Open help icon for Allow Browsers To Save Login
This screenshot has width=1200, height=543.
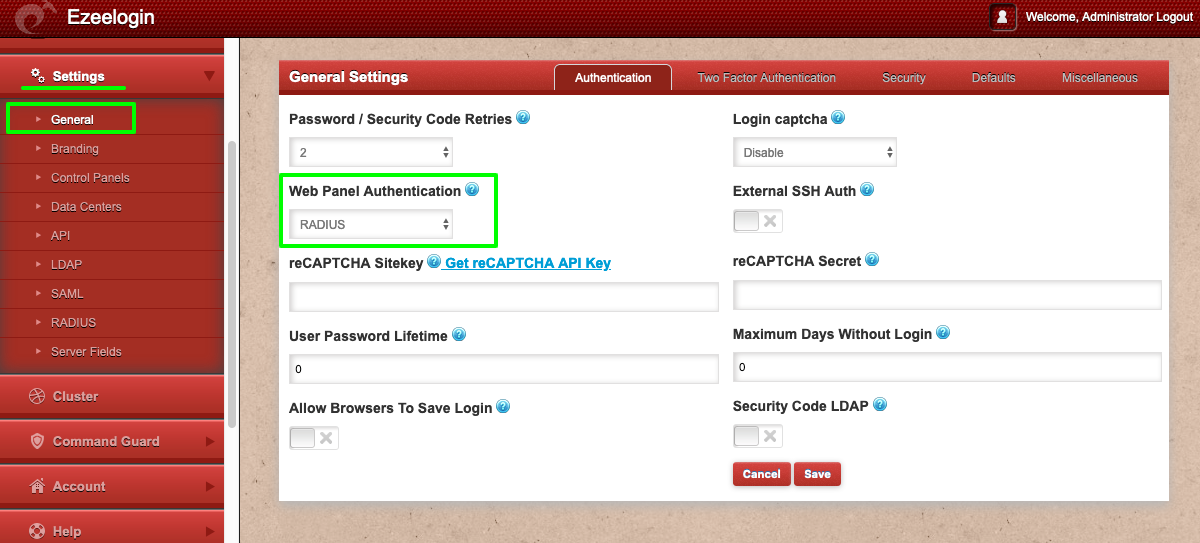pyautogui.click(x=503, y=406)
